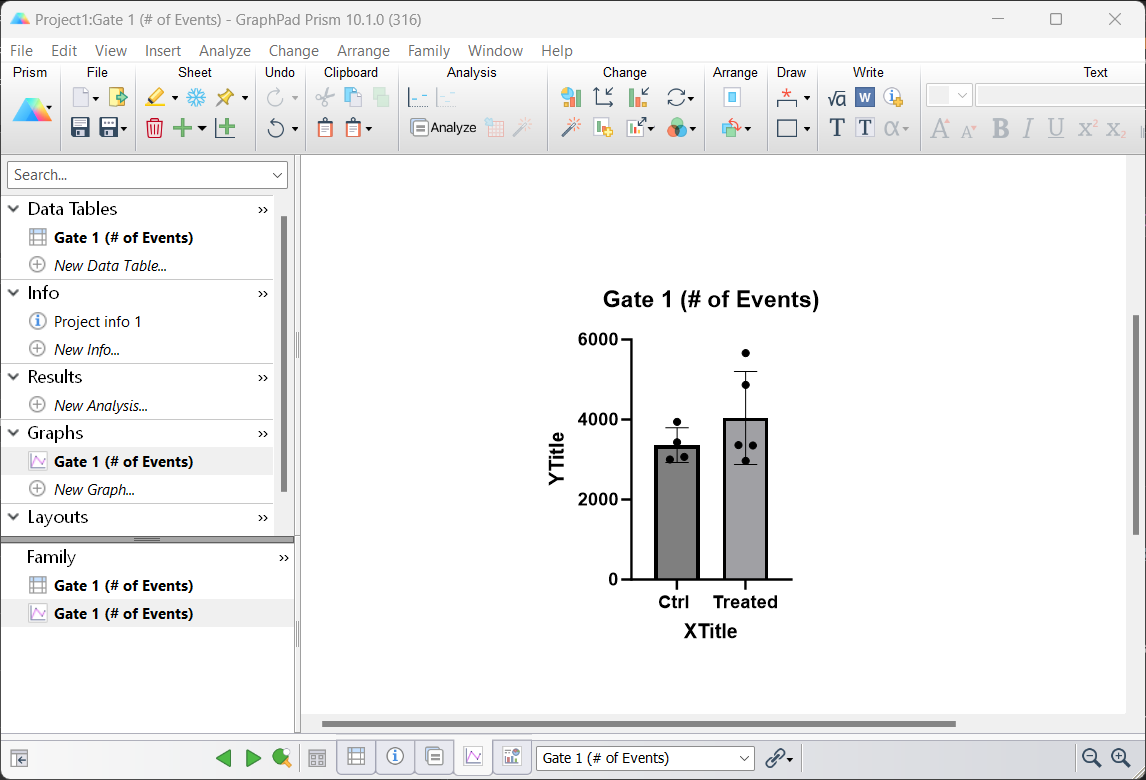Open the sheet selector dropdown at bottom
Screen dimensions: 1146x780
click(x=744, y=758)
